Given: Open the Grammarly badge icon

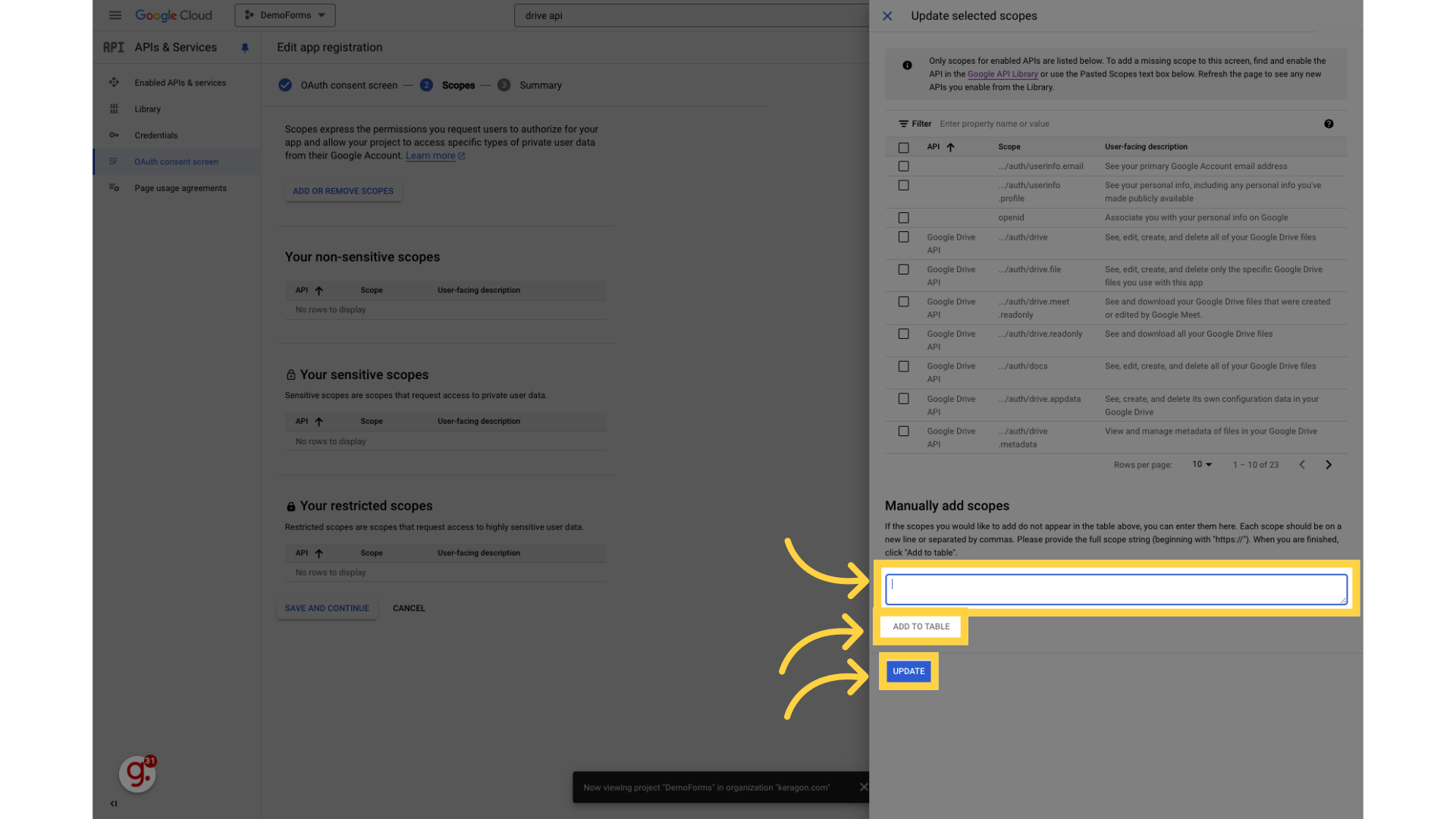Looking at the screenshot, I should tap(137, 773).
